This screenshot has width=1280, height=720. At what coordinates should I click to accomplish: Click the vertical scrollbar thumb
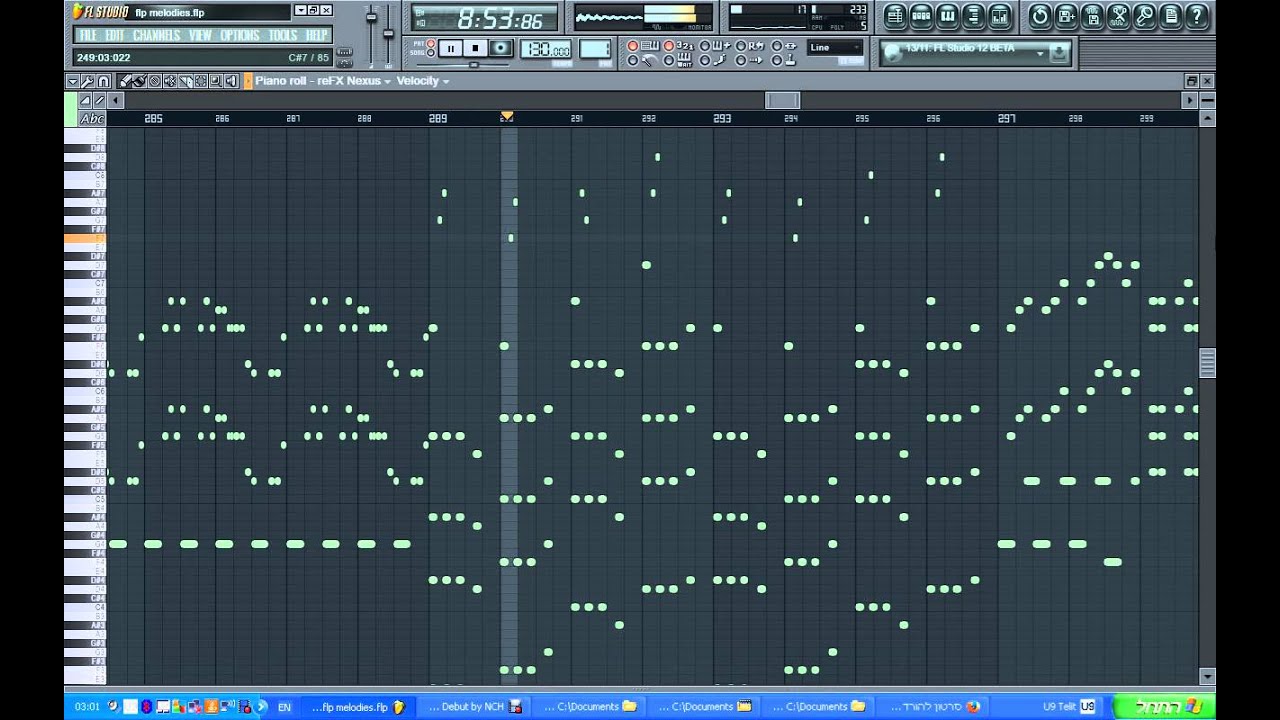tap(1207, 362)
